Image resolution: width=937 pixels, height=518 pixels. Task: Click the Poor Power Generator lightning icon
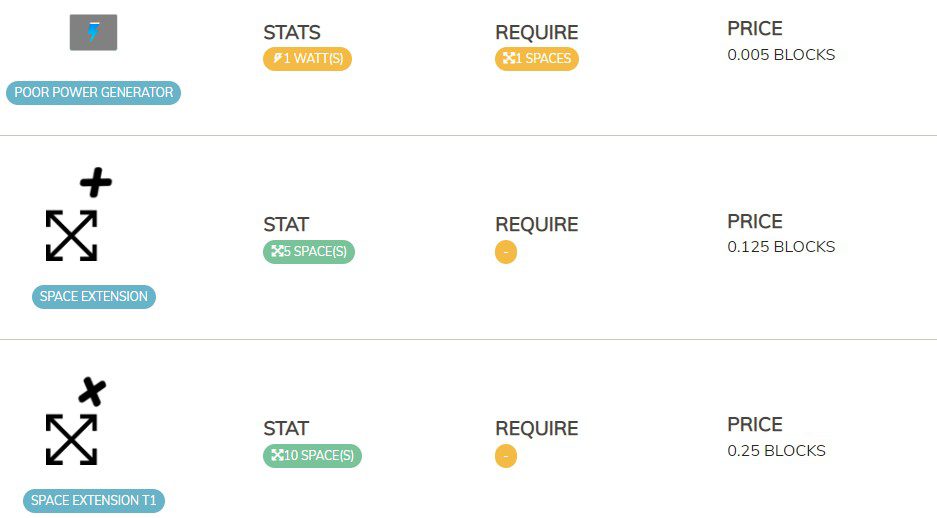[93, 32]
